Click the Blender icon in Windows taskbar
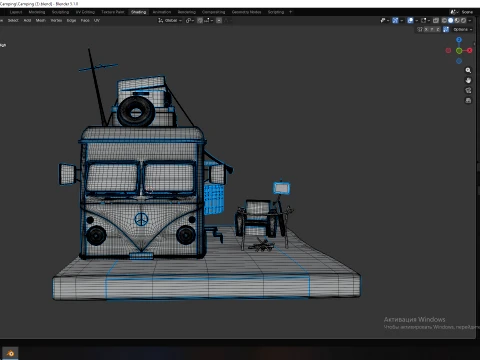The image size is (480, 360). pyautogui.click(x=10, y=353)
